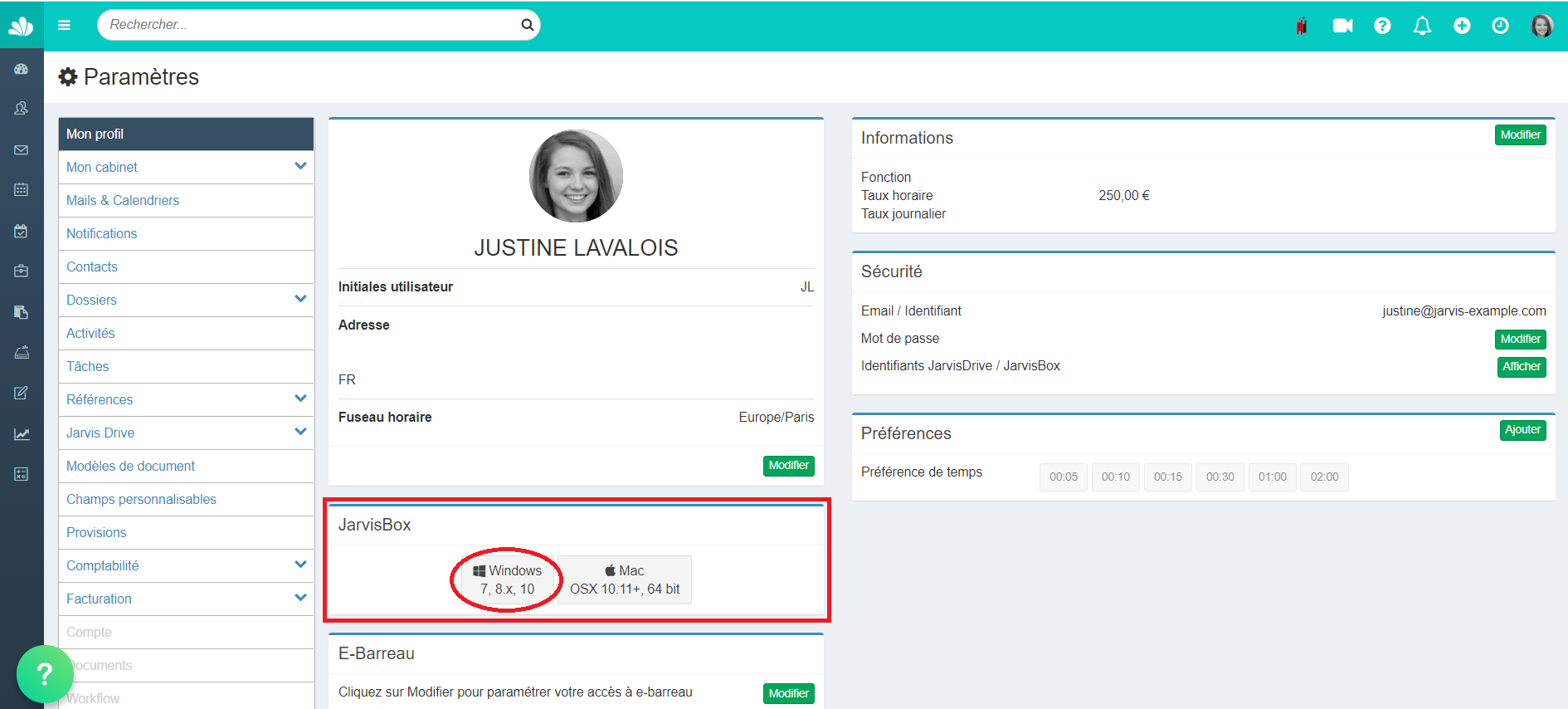Image resolution: width=1568 pixels, height=709 pixels.
Task: Click Afficher for JarvisDrive identifiers
Action: click(1521, 366)
